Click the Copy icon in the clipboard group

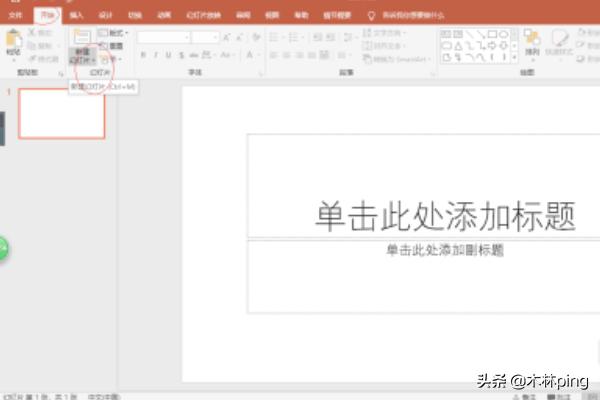pos(31,46)
